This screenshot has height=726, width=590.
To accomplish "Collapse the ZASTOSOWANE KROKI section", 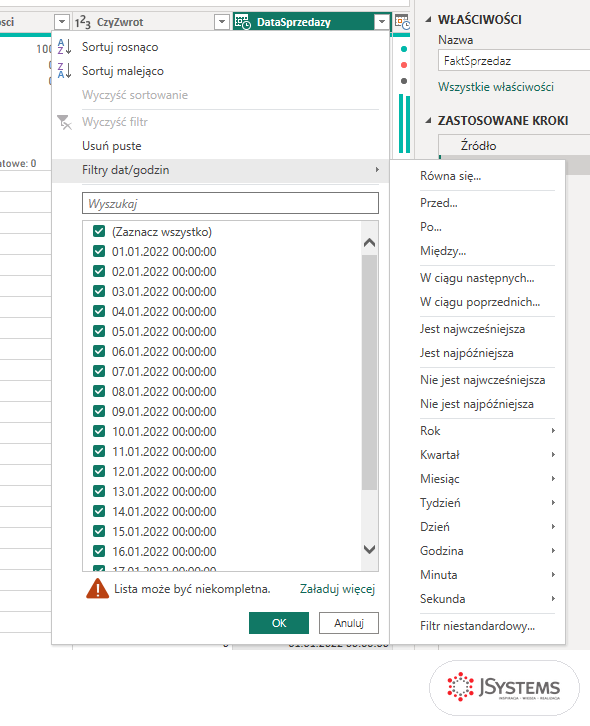I will (428, 120).
